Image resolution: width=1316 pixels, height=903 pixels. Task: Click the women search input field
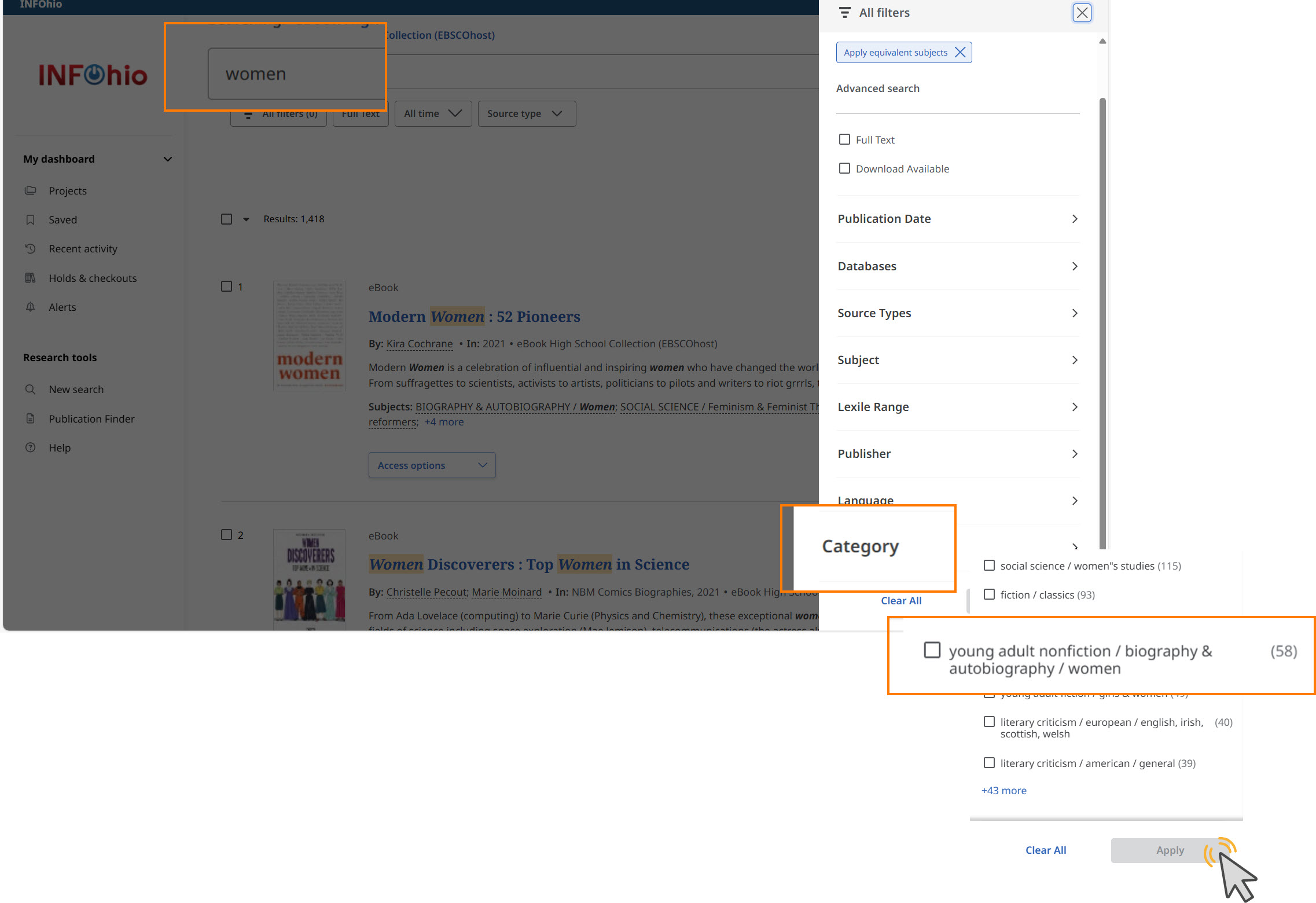[x=296, y=74]
